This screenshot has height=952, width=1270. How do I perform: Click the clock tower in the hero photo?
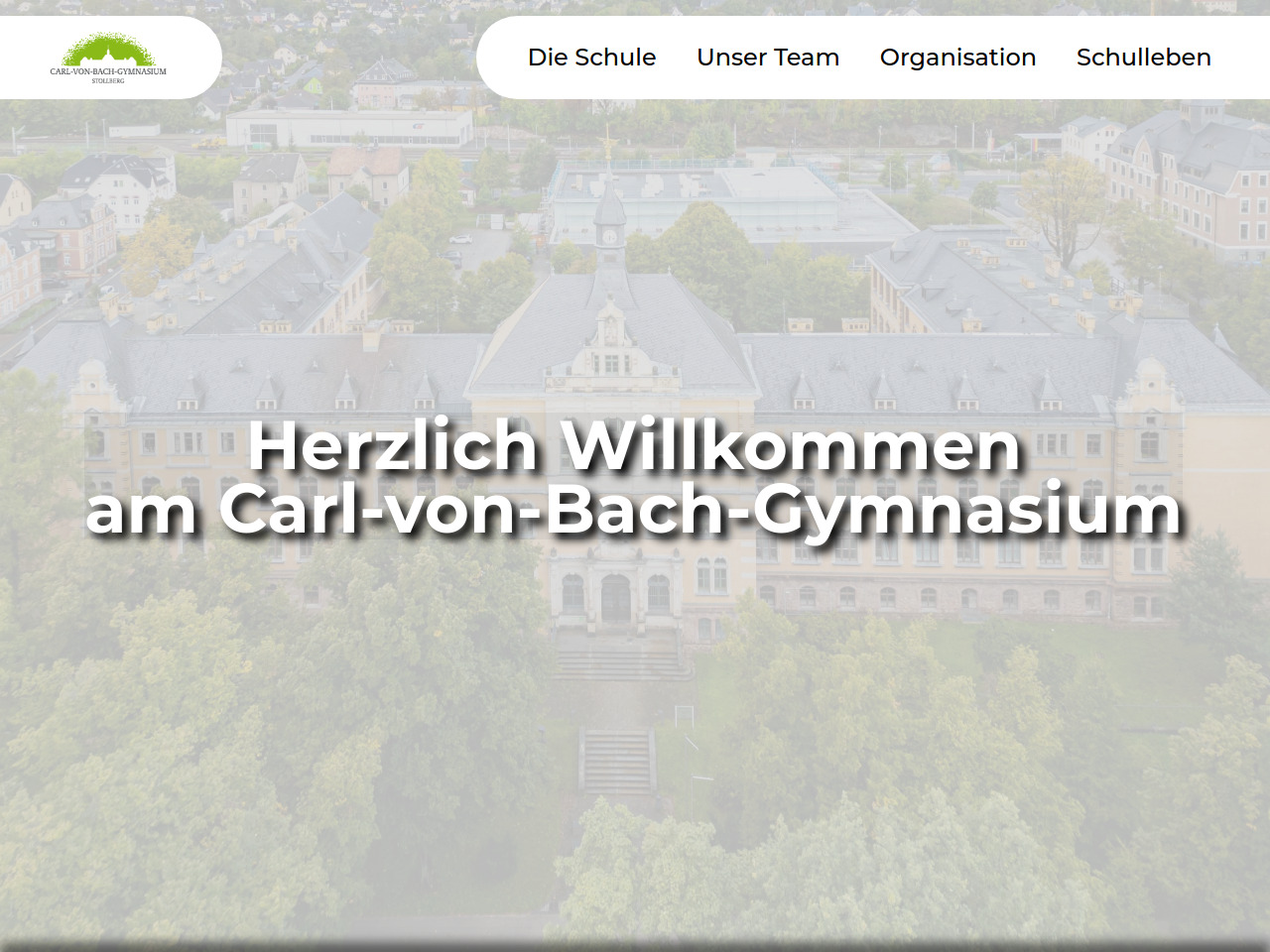pyautogui.click(x=609, y=223)
